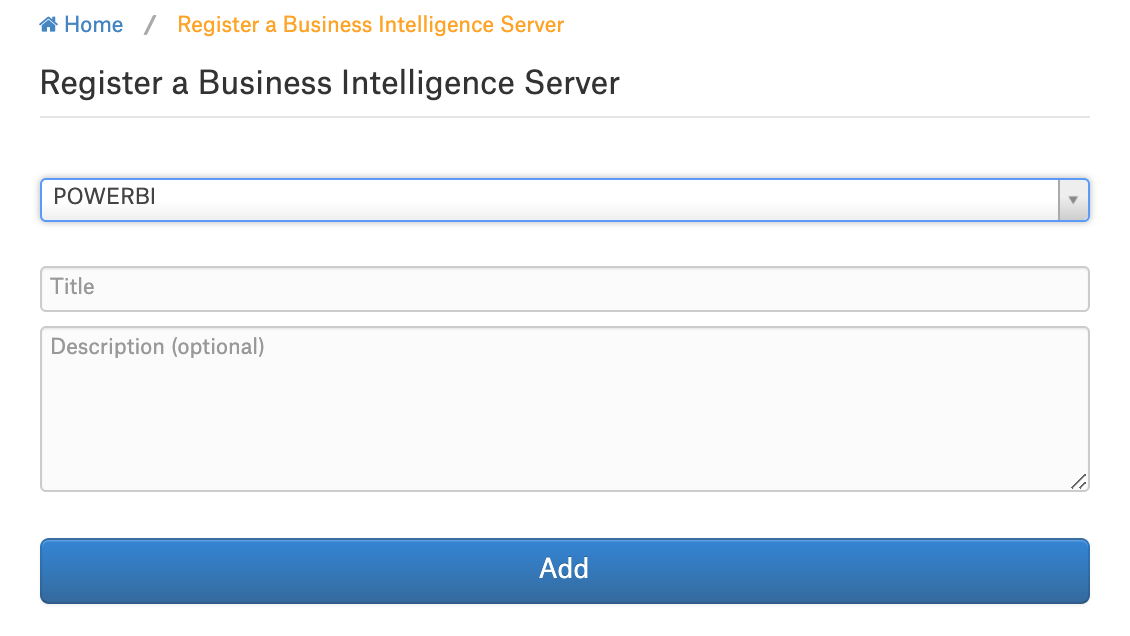
Task: Click the current page breadcrumb item
Action: 370,24
